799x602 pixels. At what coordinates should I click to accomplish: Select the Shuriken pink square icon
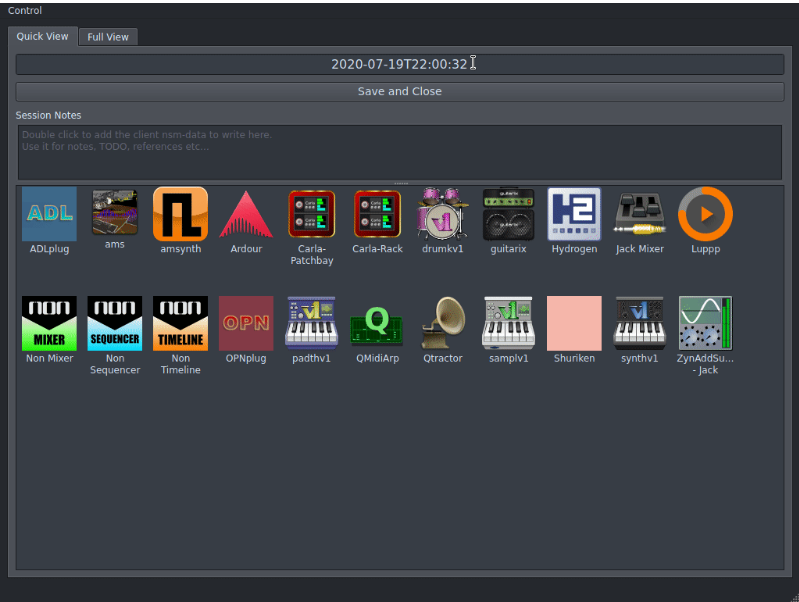point(574,324)
